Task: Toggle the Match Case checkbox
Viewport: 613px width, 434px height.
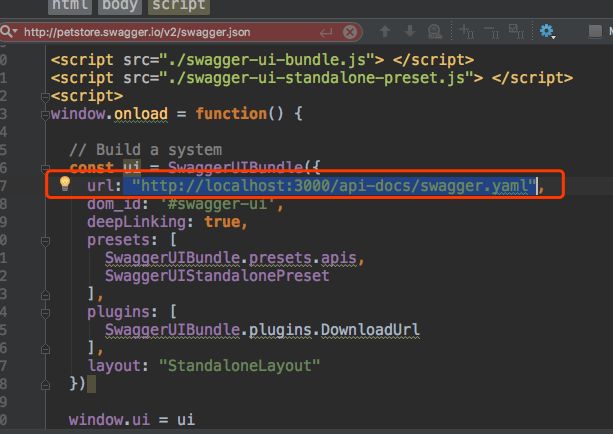Action: click(x=595, y=32)
